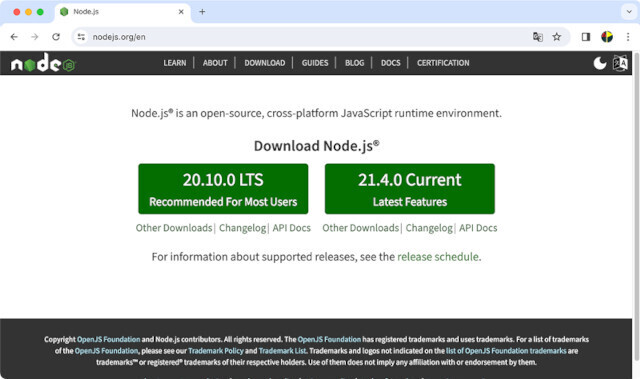Open the DOWNLOAD menu item

click(265, 63)
